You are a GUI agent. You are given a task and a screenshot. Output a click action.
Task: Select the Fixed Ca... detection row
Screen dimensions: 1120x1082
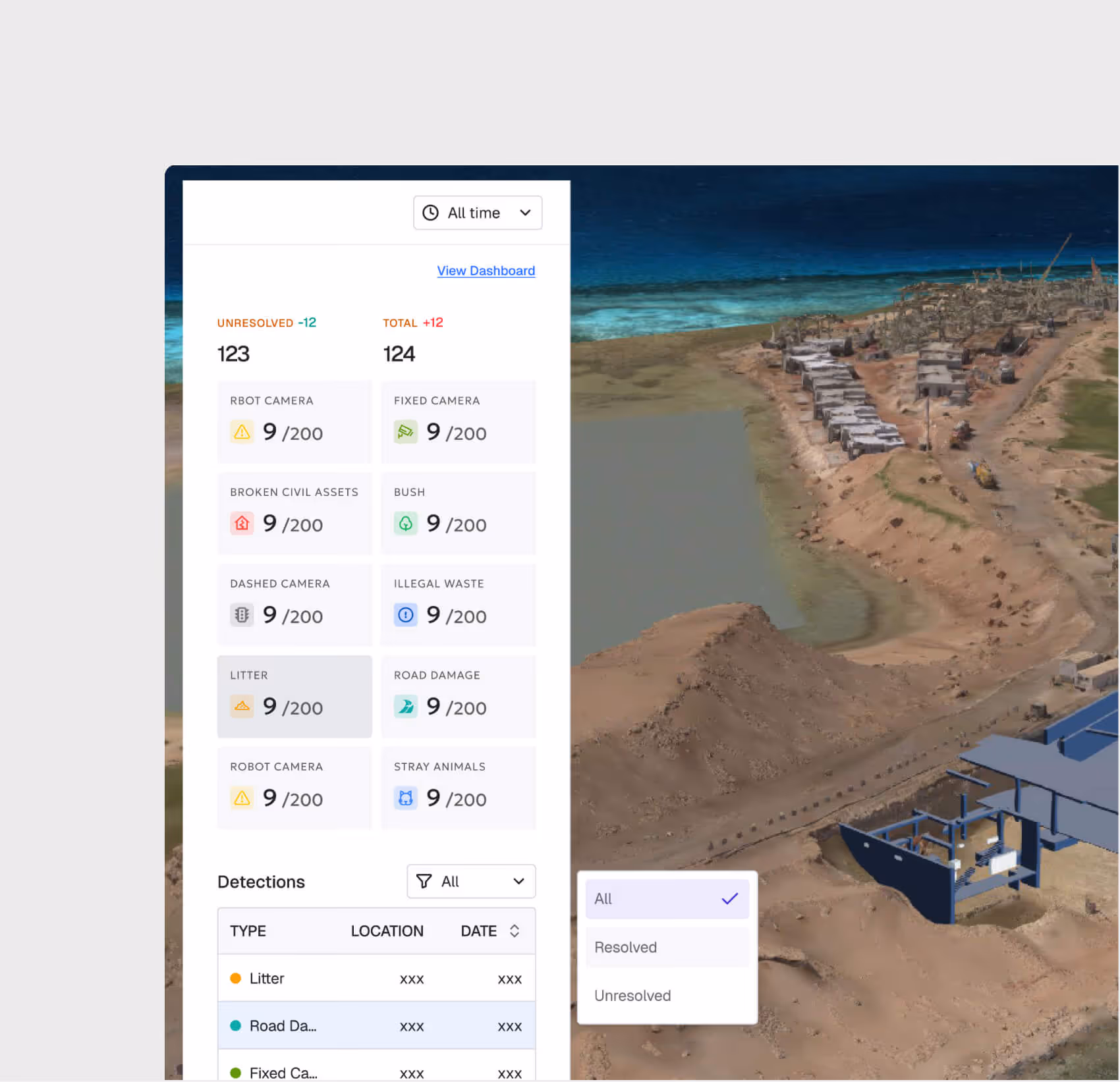[x=376, y=1068]
